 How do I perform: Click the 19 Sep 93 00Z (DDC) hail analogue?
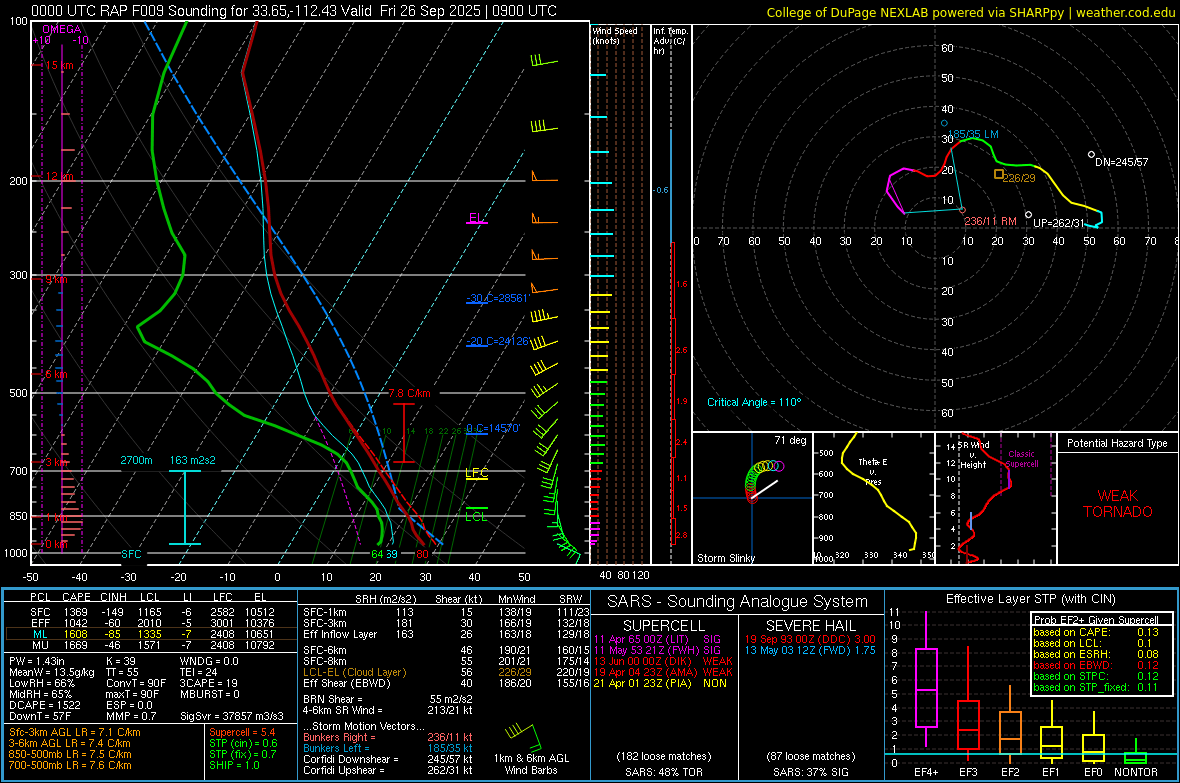(x=810, y=639)
